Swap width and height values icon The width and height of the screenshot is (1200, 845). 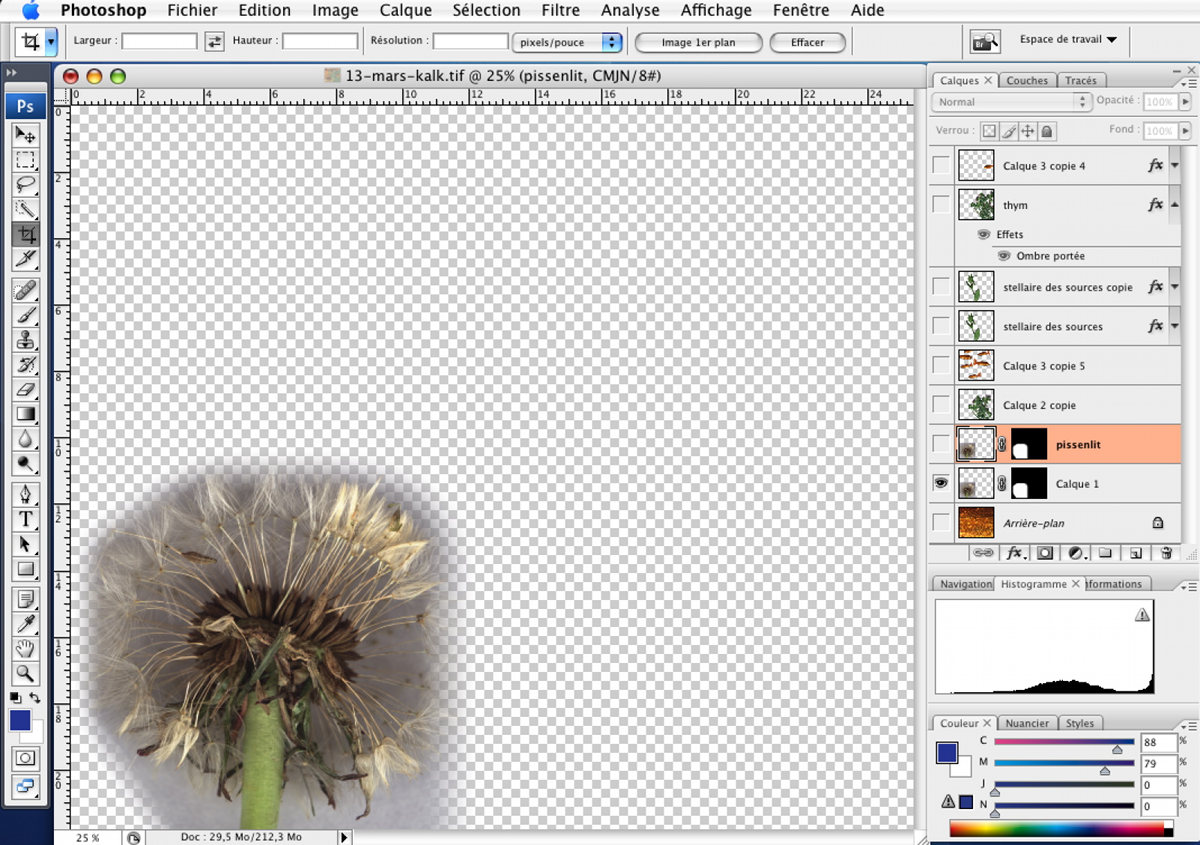(x=214, y=42)
